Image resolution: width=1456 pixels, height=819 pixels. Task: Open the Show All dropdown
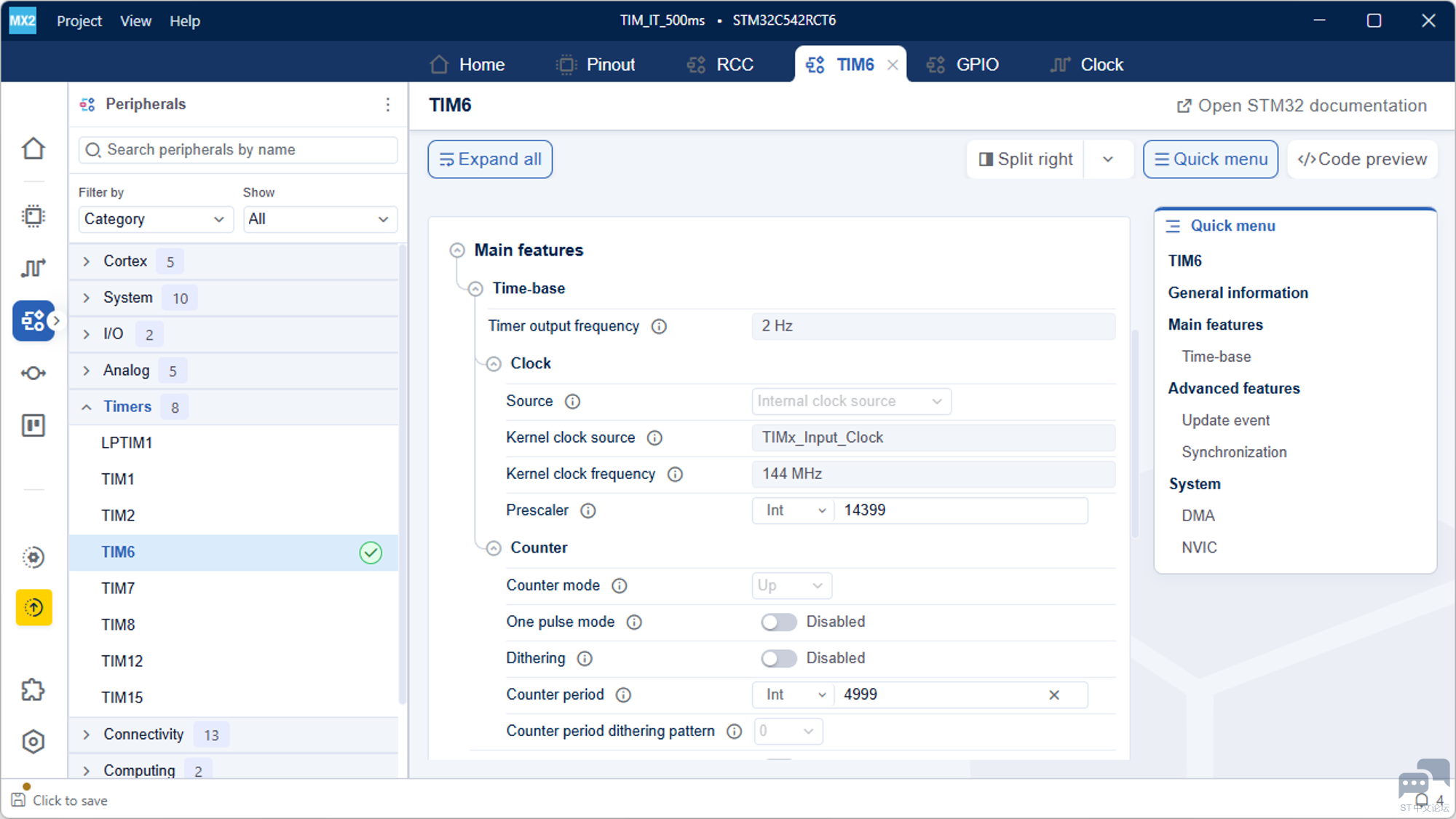(320, 219)
